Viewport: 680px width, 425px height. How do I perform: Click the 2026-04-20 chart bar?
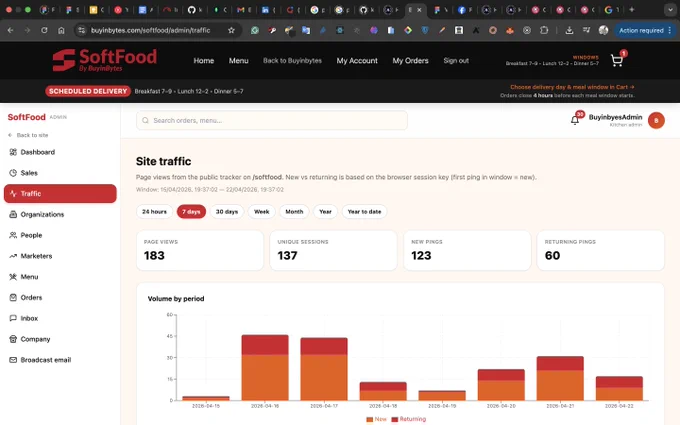501,385
